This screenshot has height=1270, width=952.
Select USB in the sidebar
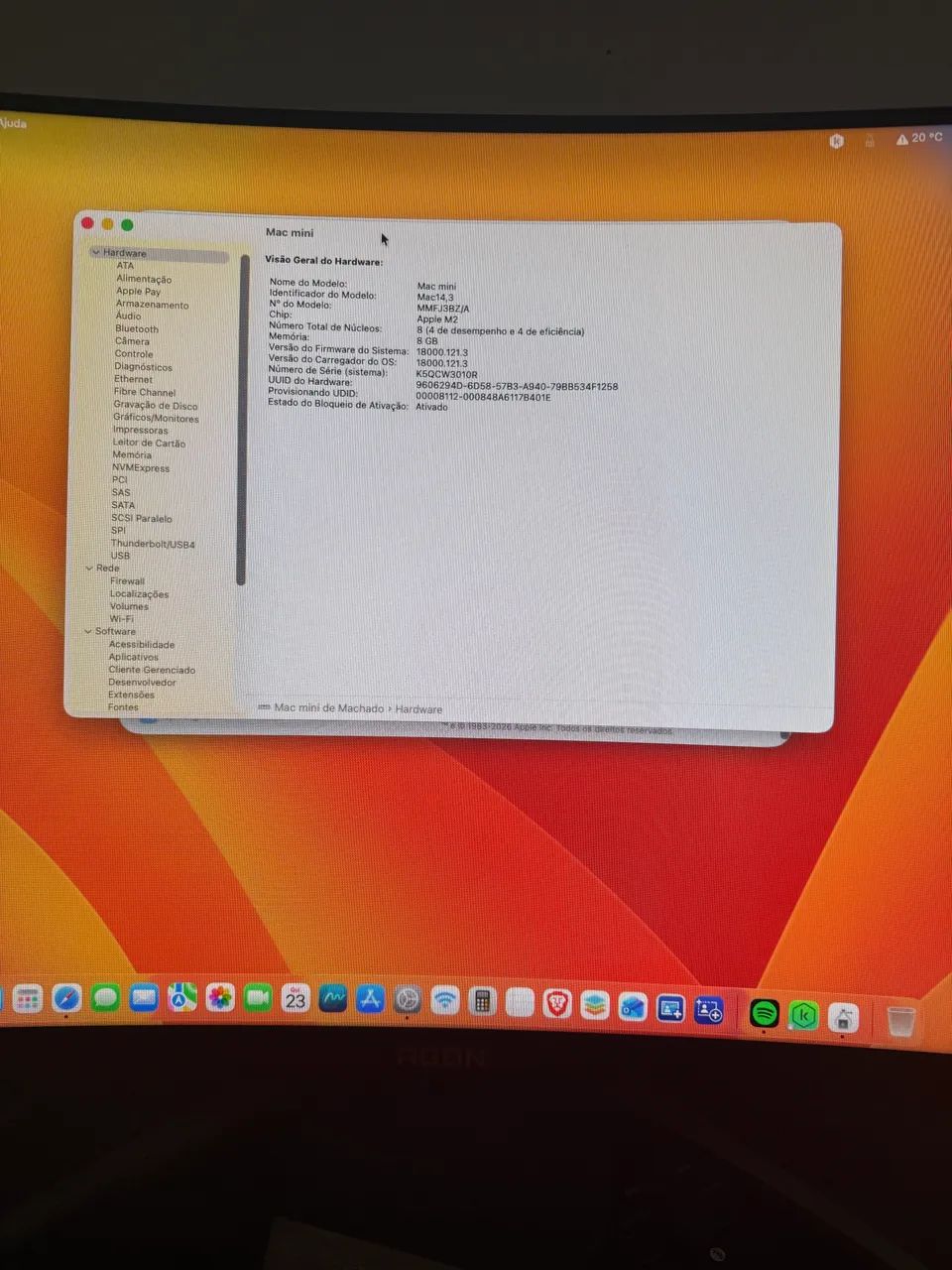119,557
